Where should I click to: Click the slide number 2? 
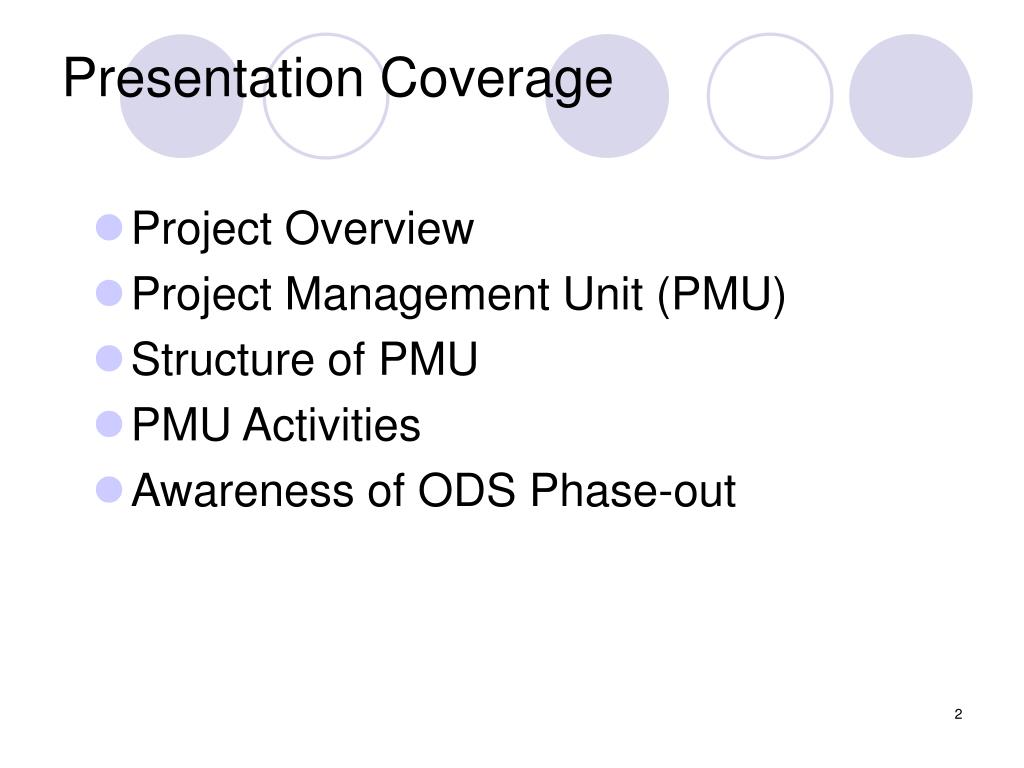pos(958,714)
